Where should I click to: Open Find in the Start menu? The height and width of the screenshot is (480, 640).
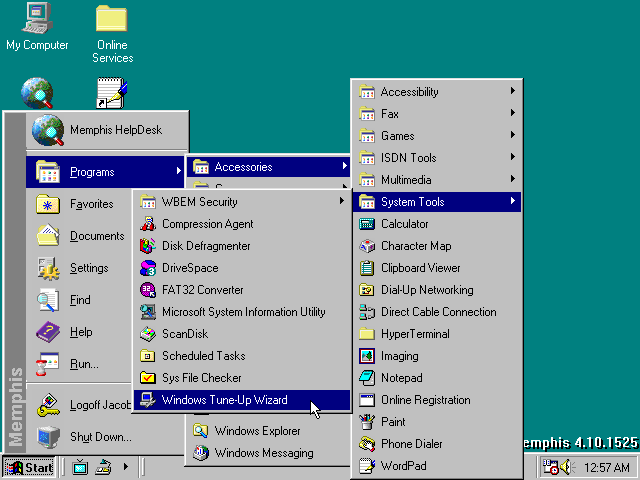pos(80,299)
